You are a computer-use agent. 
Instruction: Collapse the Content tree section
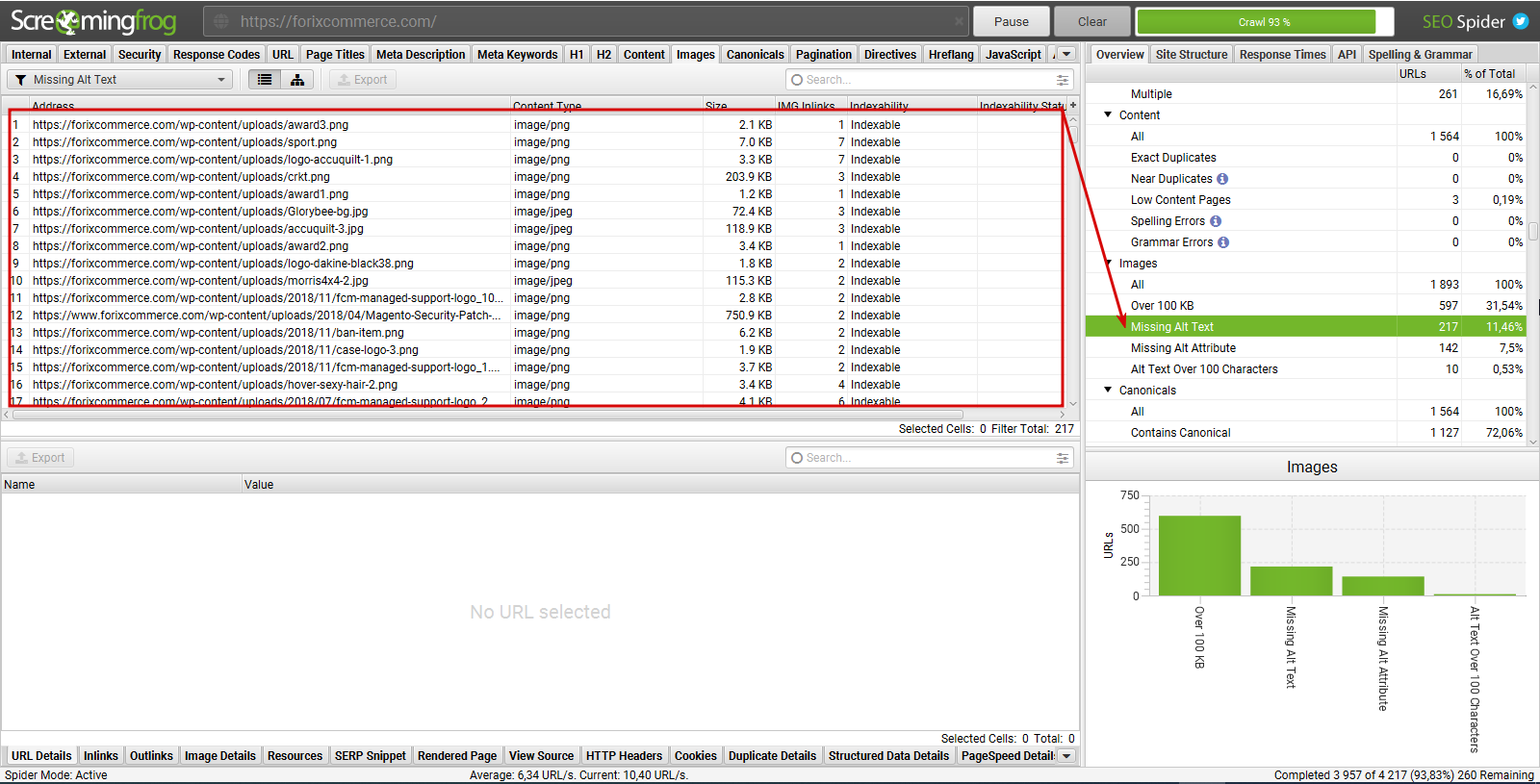tap(1108, 114)
